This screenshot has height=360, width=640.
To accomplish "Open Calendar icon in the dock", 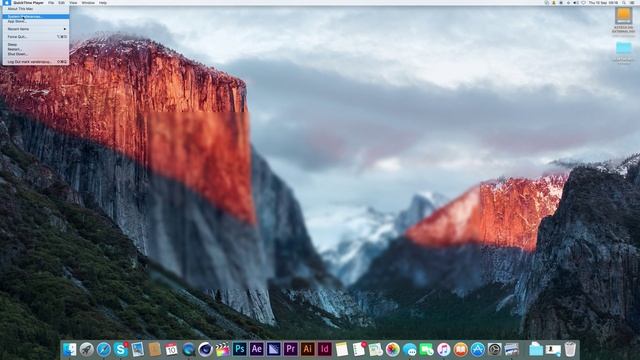I will [171, 349].
